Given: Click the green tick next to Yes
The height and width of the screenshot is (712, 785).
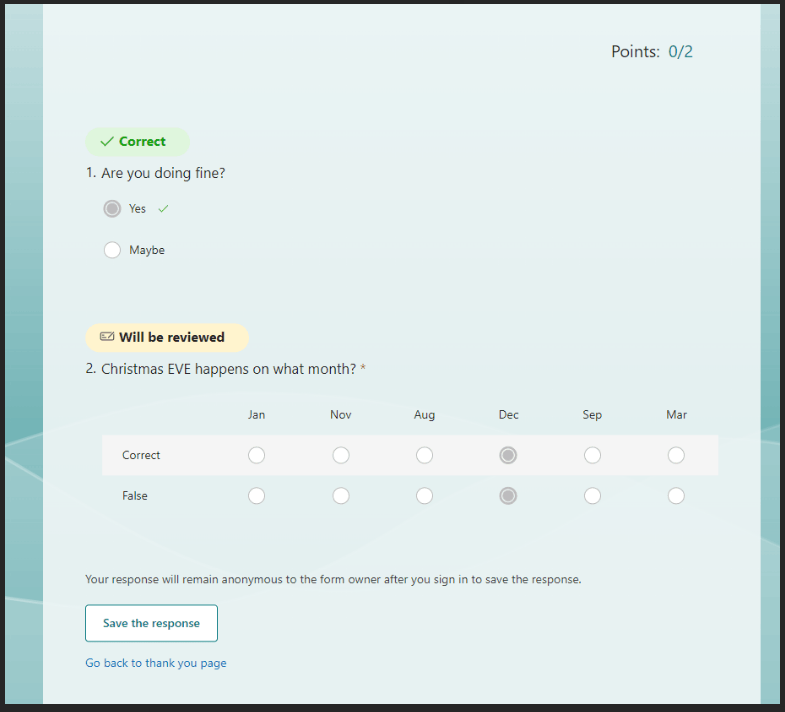Looking at the screenshot, I should 163,209.
